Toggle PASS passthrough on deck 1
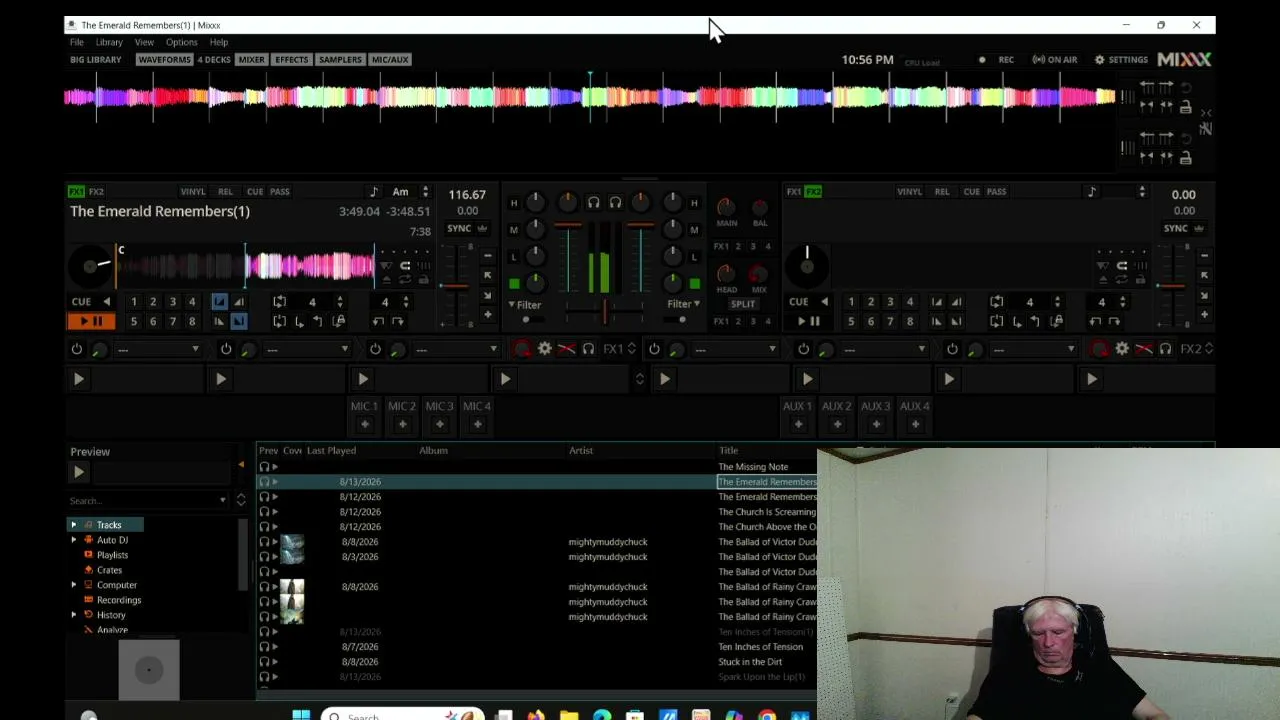Screen dimensions: 1280x720 [x=280, y=191]
